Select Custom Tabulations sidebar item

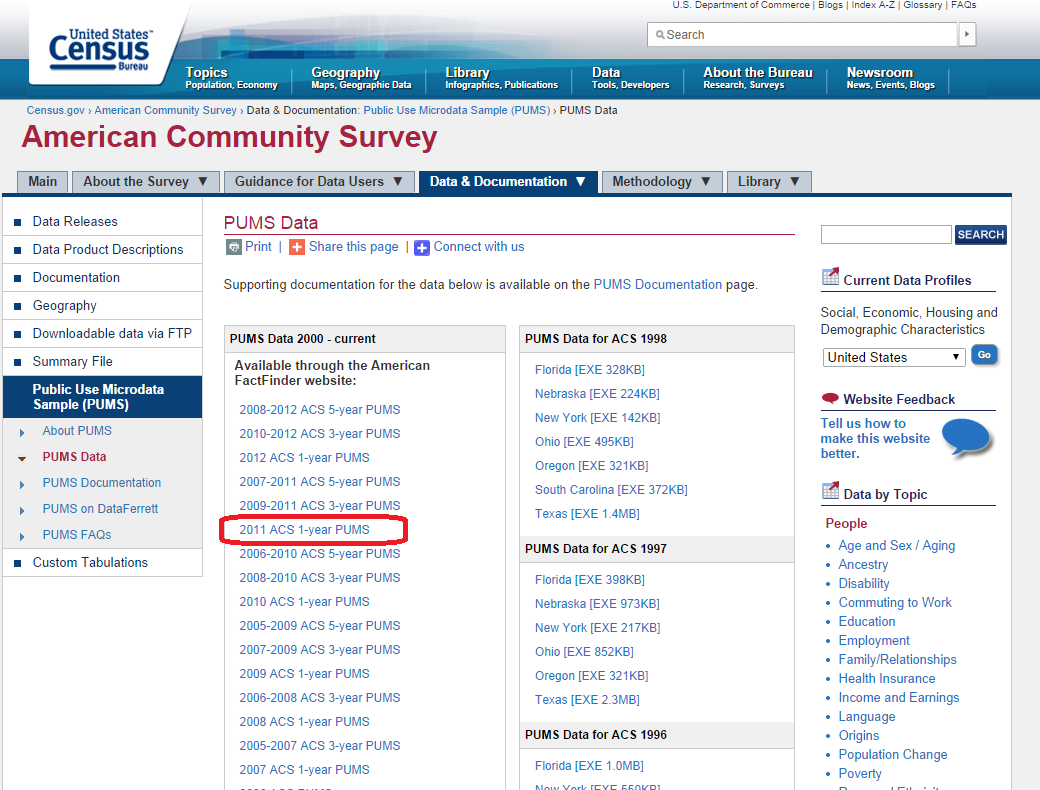coord(90,562)
